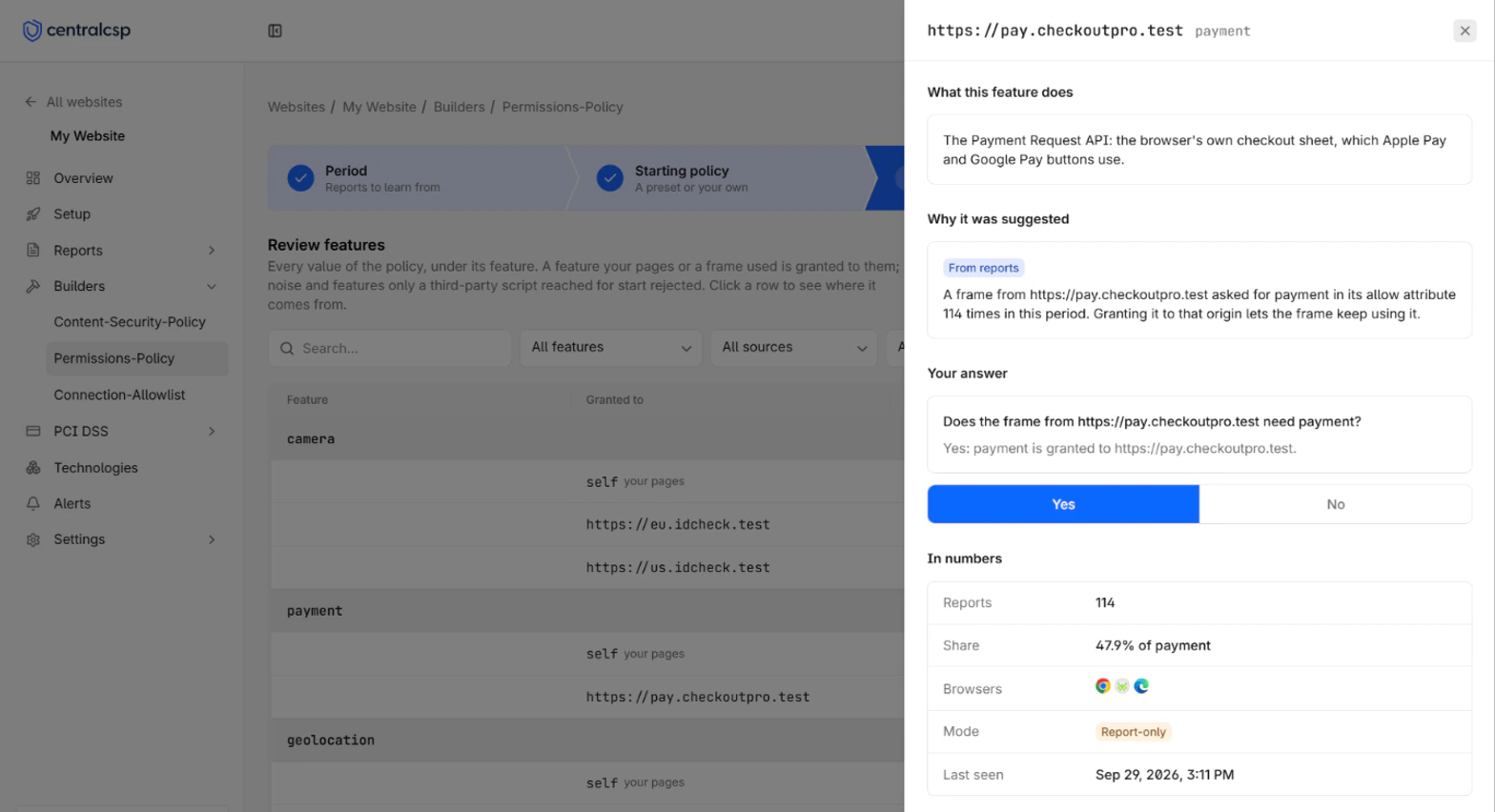Go to Builders breadcrumb link
1495x812 pixels.
pos(459,107)
